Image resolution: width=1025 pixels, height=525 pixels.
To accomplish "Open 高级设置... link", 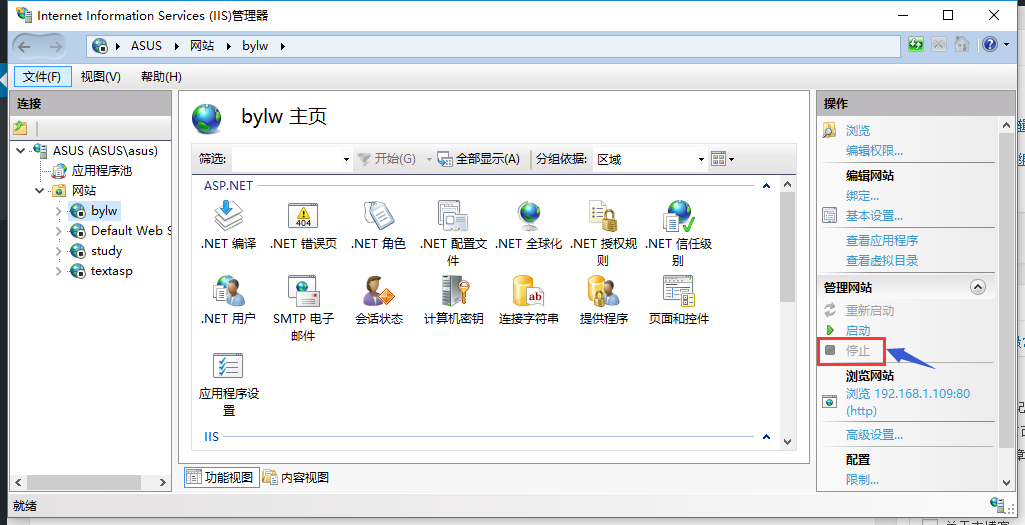I will pos(874,435).
